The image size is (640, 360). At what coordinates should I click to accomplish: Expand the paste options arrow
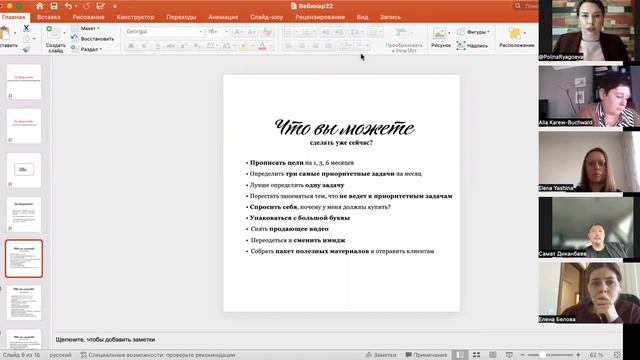pos(15,33)
